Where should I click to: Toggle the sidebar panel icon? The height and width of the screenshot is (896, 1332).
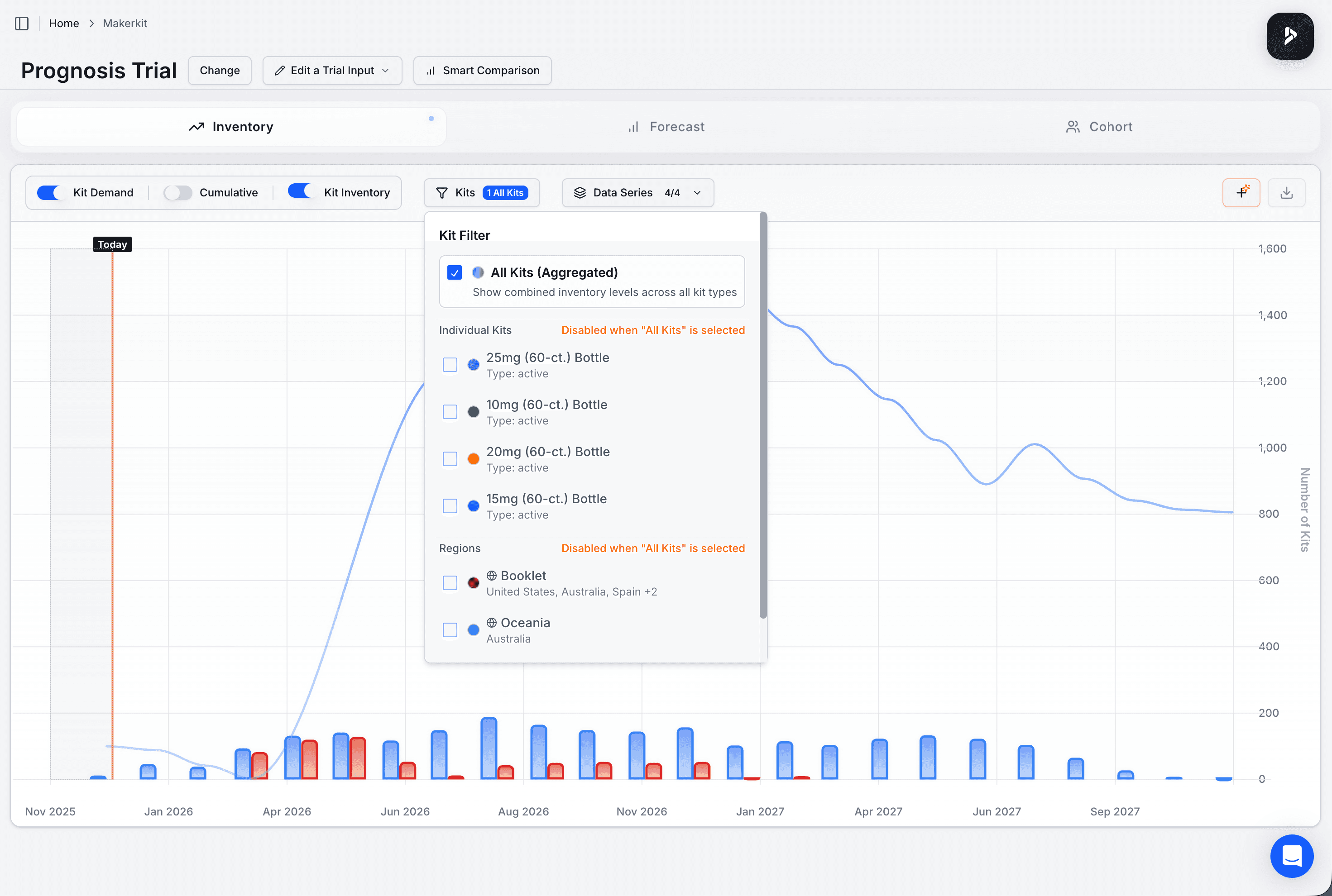click(x=22, y=24)
